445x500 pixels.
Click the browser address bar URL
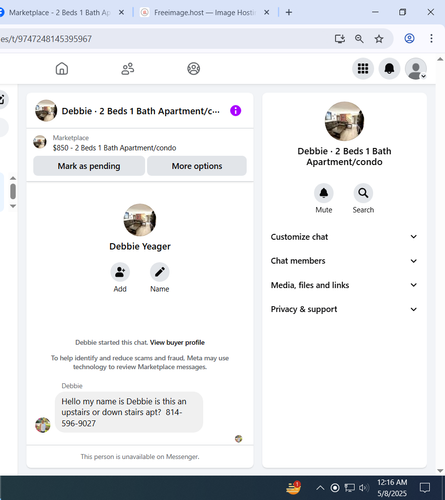coord(46,39)
